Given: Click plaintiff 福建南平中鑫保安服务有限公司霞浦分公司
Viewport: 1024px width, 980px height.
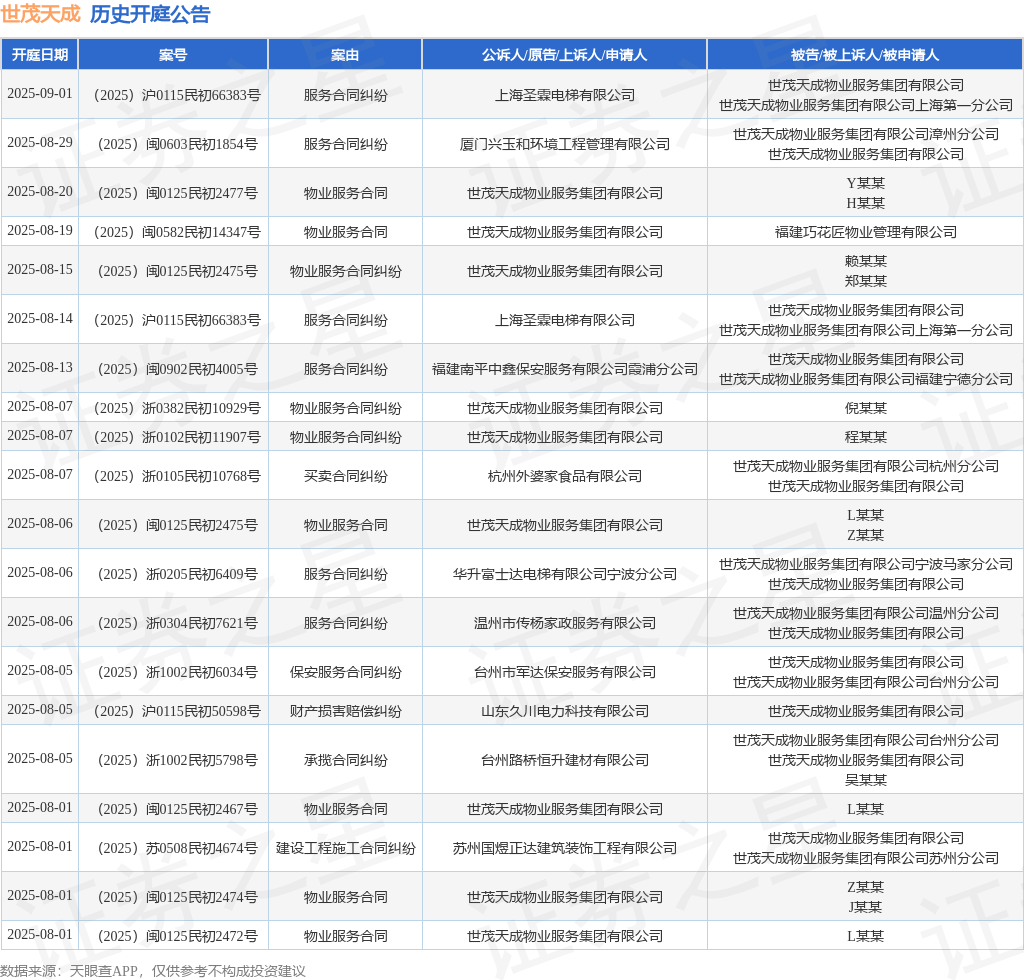Looking at the screenshot, I should 565,370.
